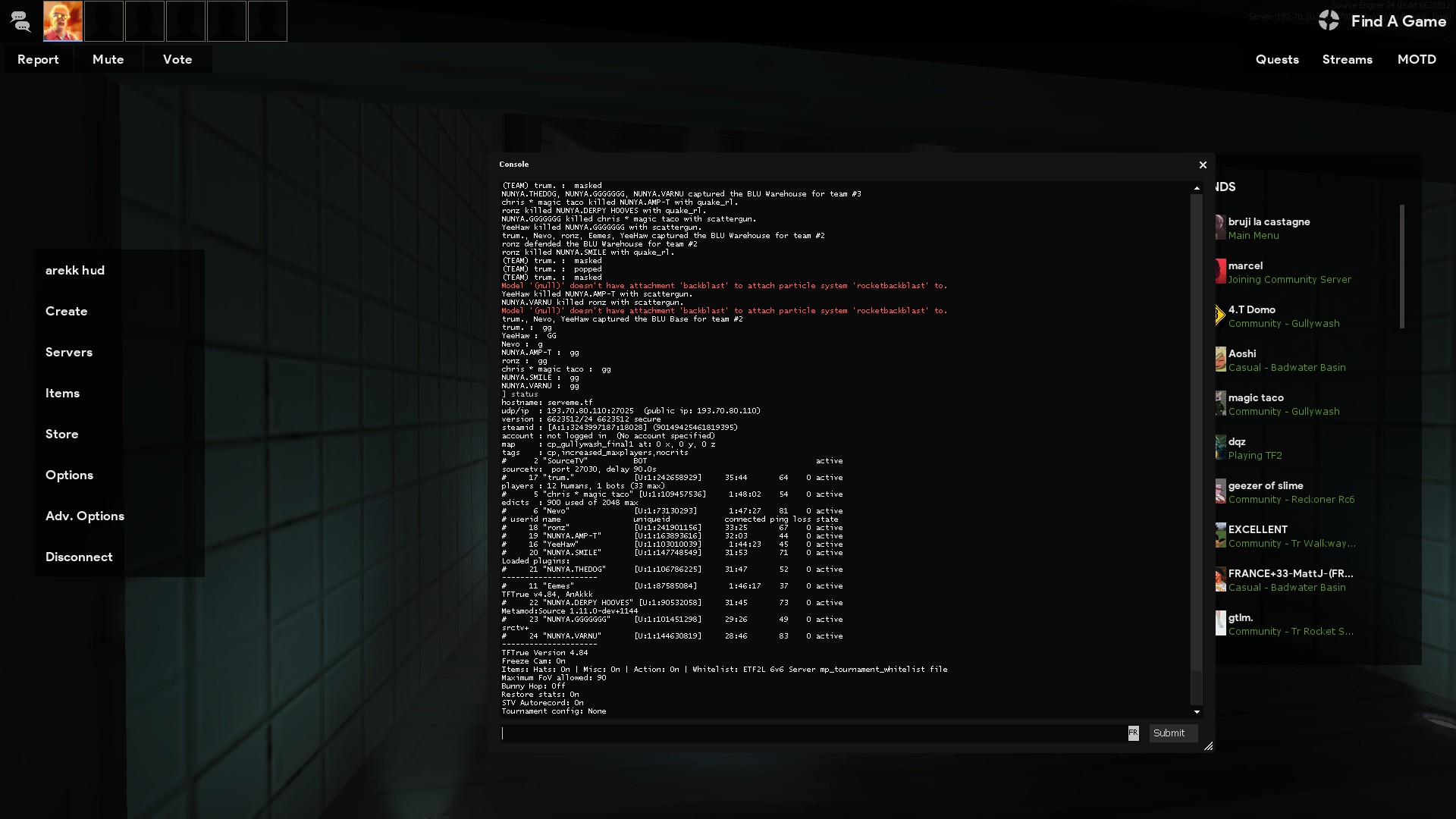Click bruji la castagne friend avatar
1456x819 pixels.
click(x=1220, y=227)
